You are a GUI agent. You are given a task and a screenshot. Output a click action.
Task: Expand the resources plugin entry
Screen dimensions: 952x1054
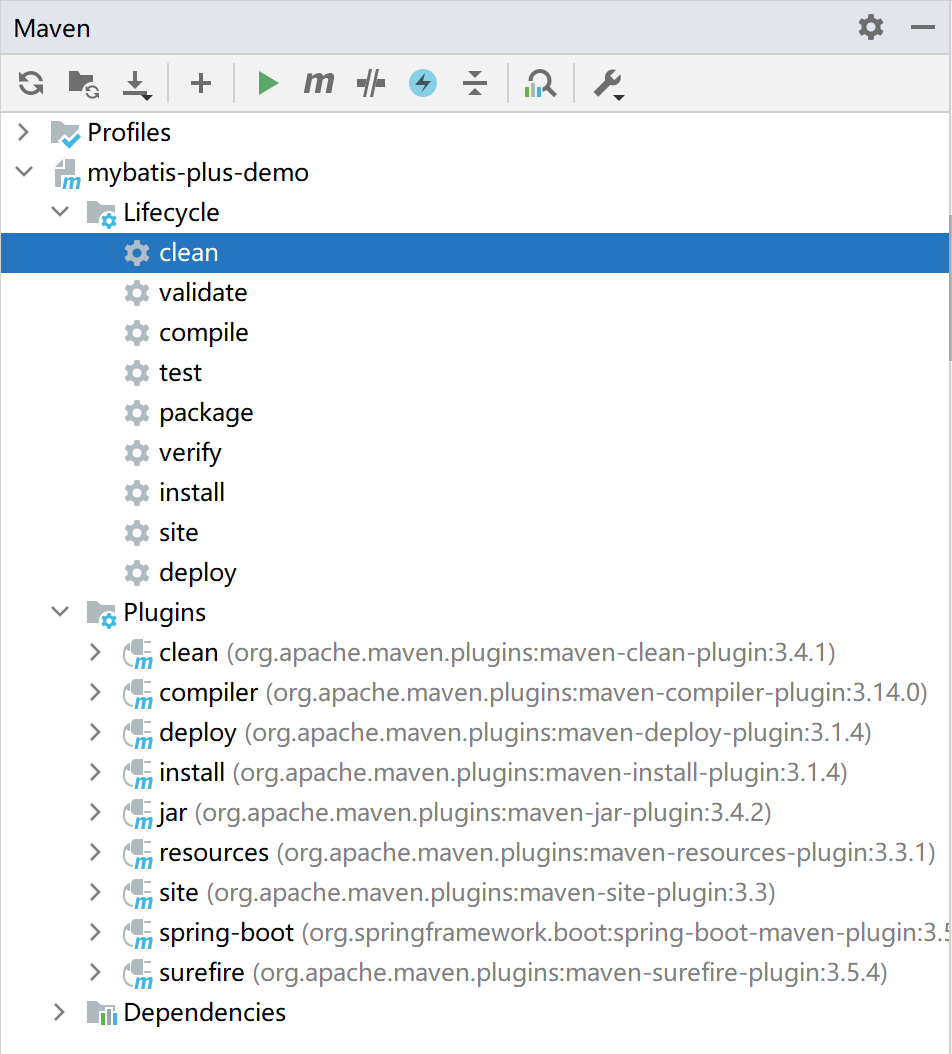coord(95,852)
